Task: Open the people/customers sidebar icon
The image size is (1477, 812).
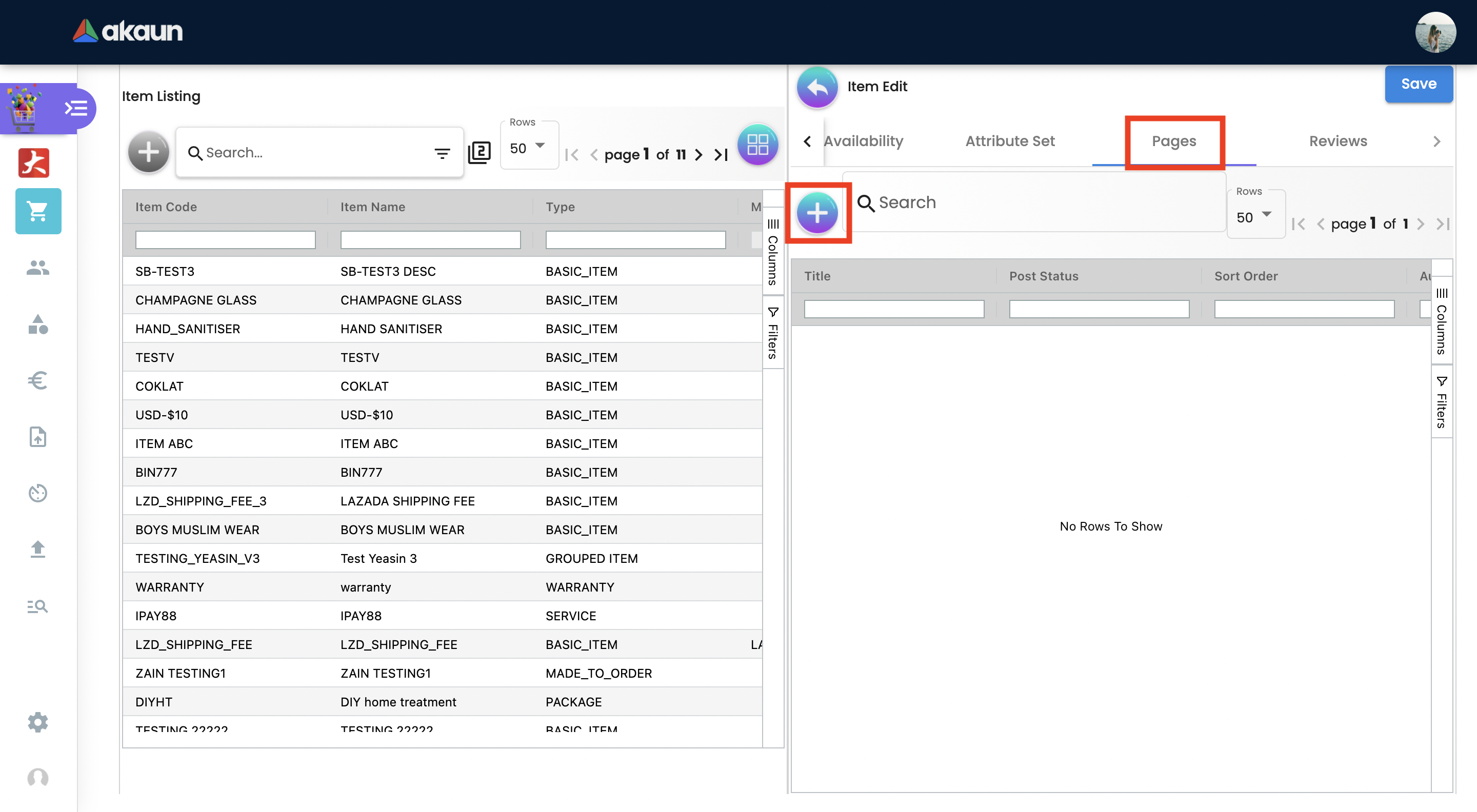Action: (x=38, y=268)
